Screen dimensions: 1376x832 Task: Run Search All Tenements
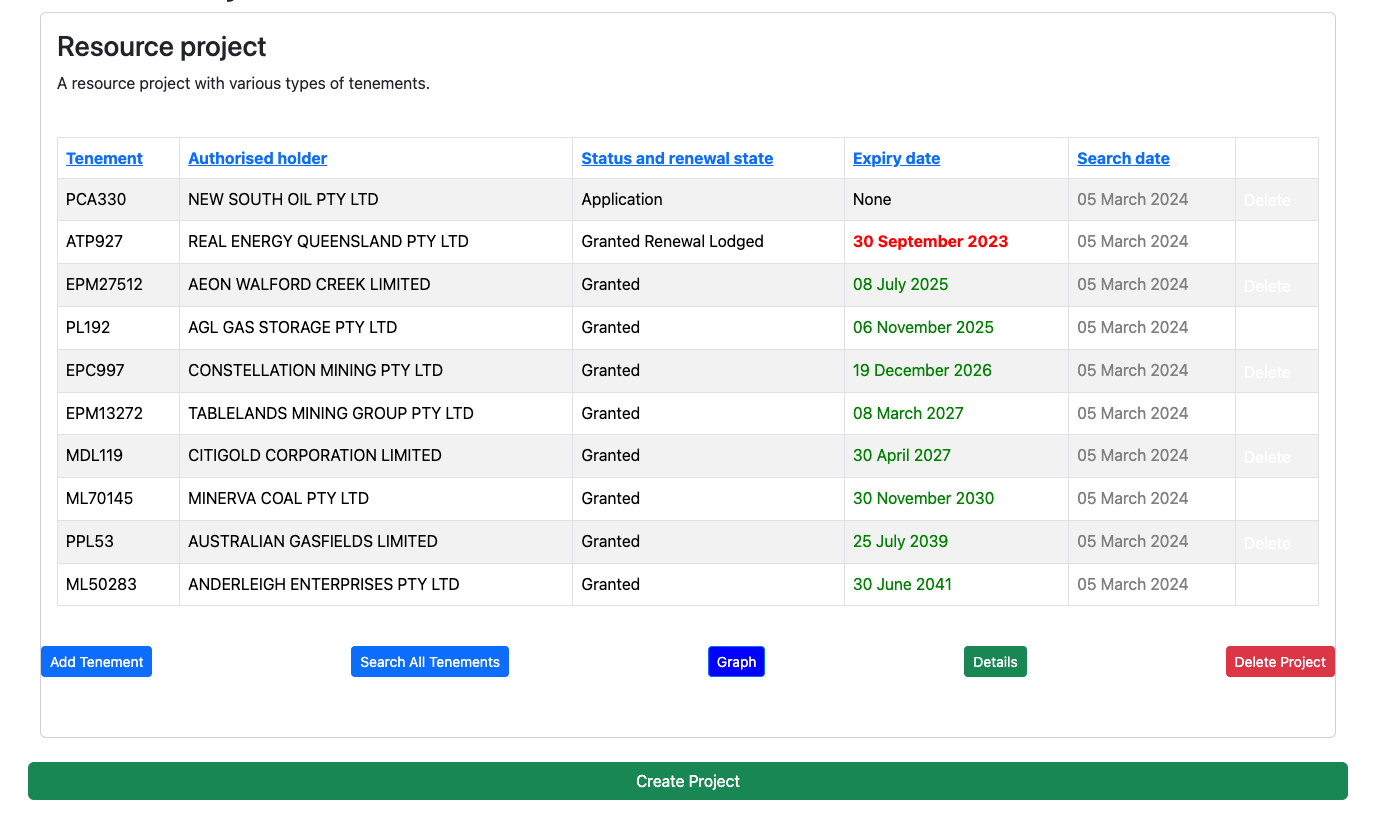pos(430,662)
